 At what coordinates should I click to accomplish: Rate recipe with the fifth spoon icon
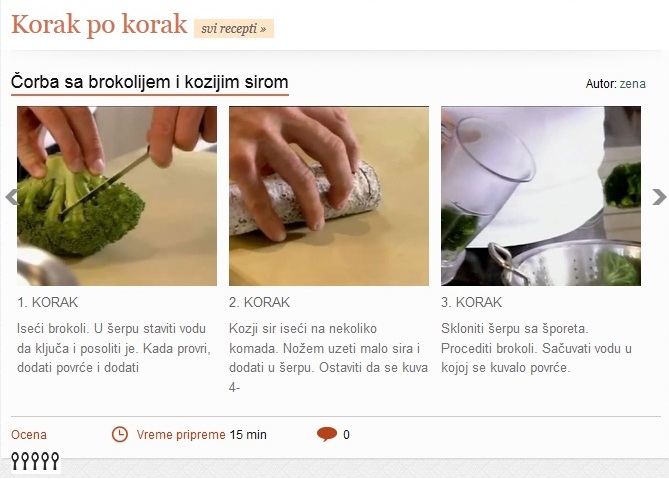(55, 461)
